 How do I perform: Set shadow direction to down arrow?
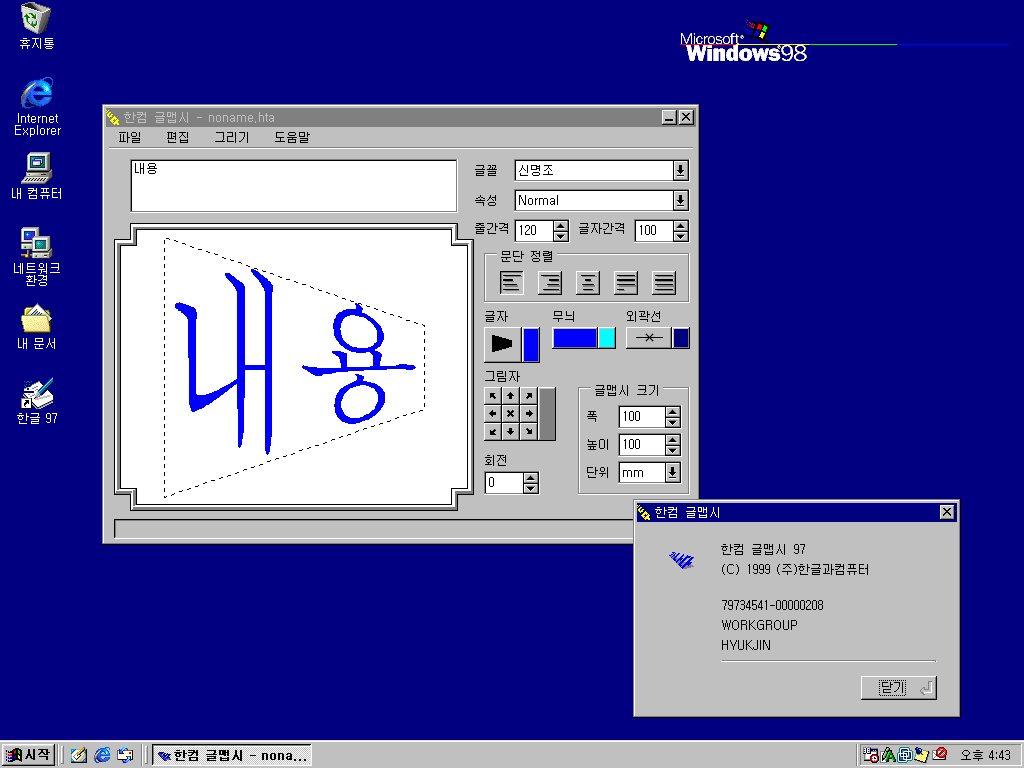click(511, 431)
